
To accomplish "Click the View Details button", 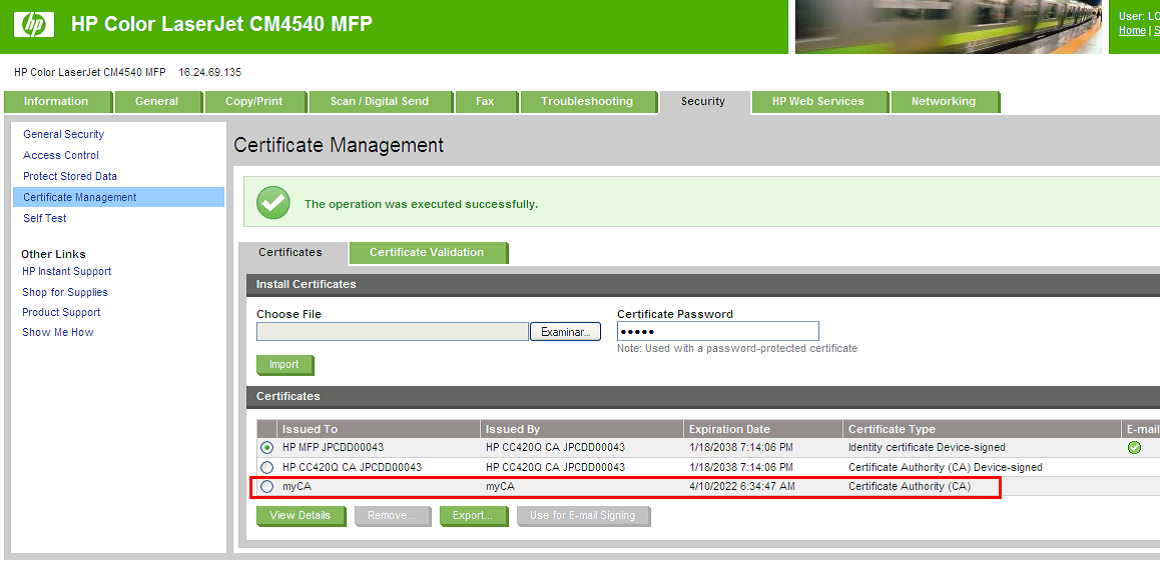I will [x=300, y=516].
